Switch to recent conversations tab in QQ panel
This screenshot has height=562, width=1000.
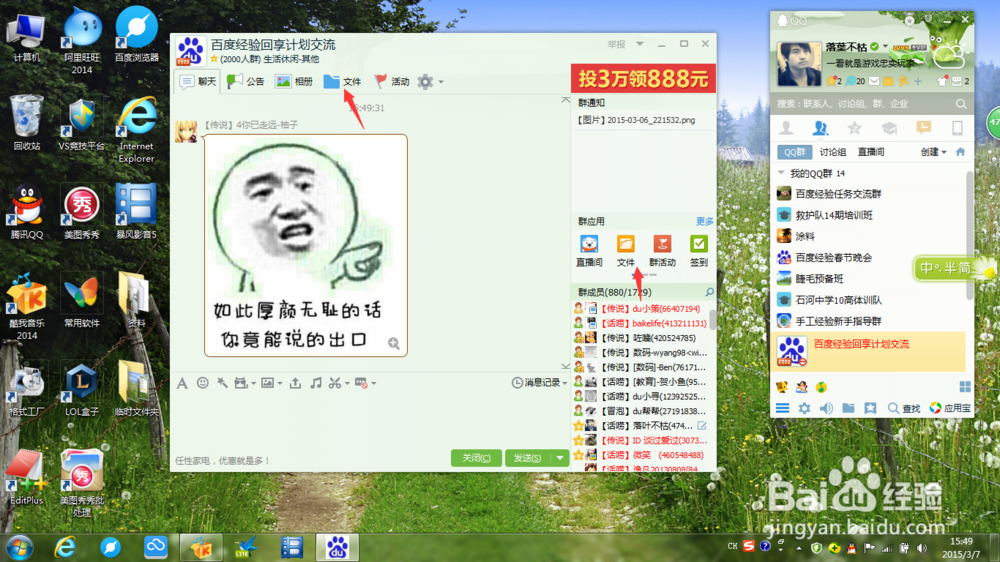coord(923,128)
